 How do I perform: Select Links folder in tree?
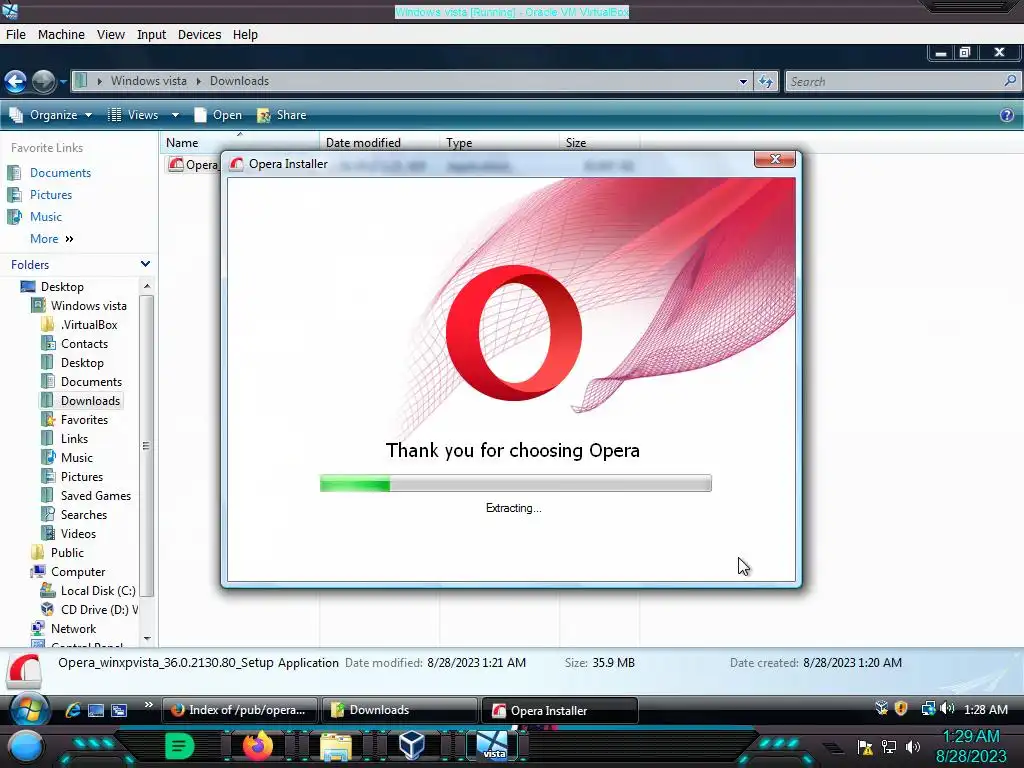point(74,439)
